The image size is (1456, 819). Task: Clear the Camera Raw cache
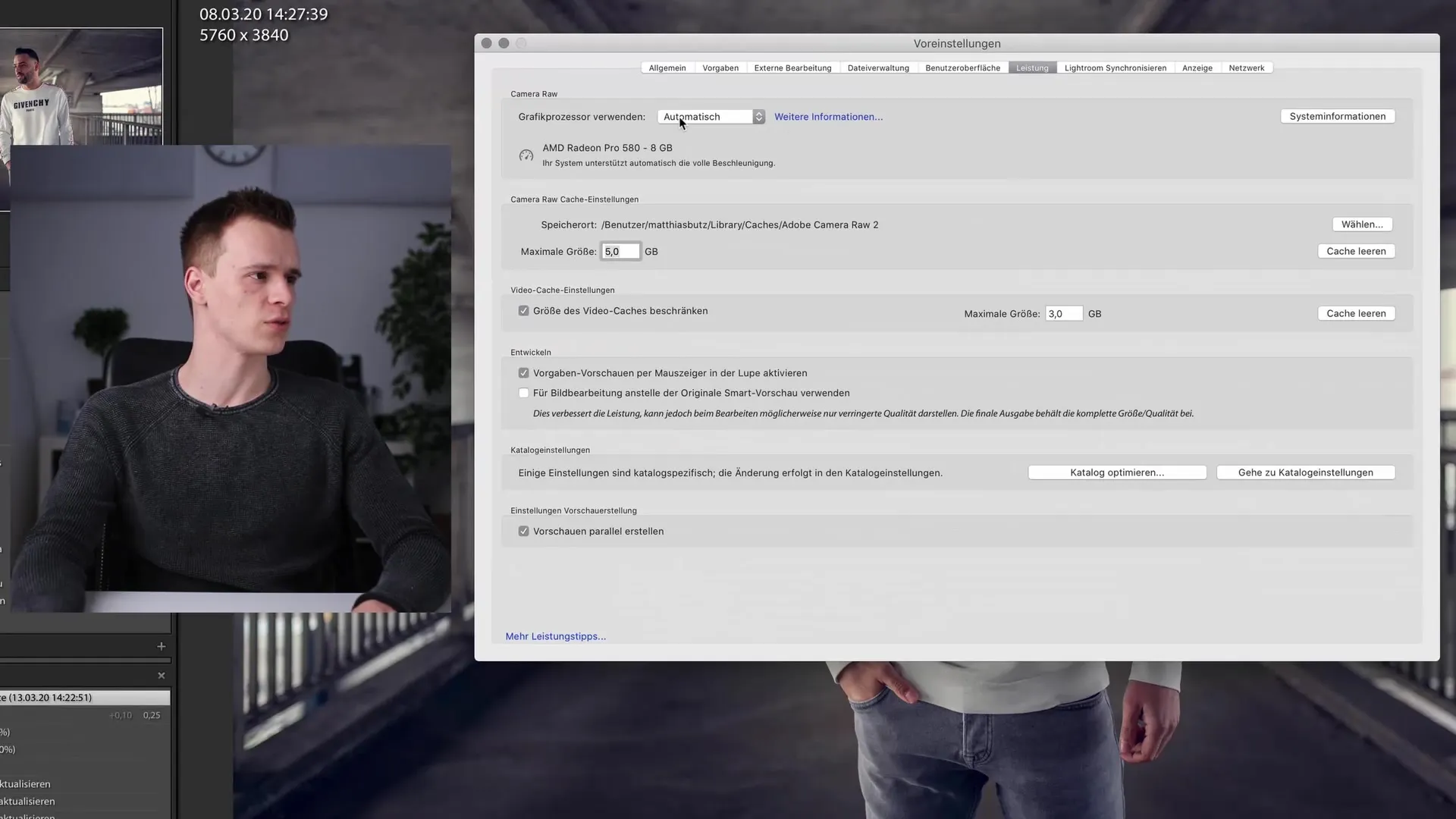point(1356,251)
